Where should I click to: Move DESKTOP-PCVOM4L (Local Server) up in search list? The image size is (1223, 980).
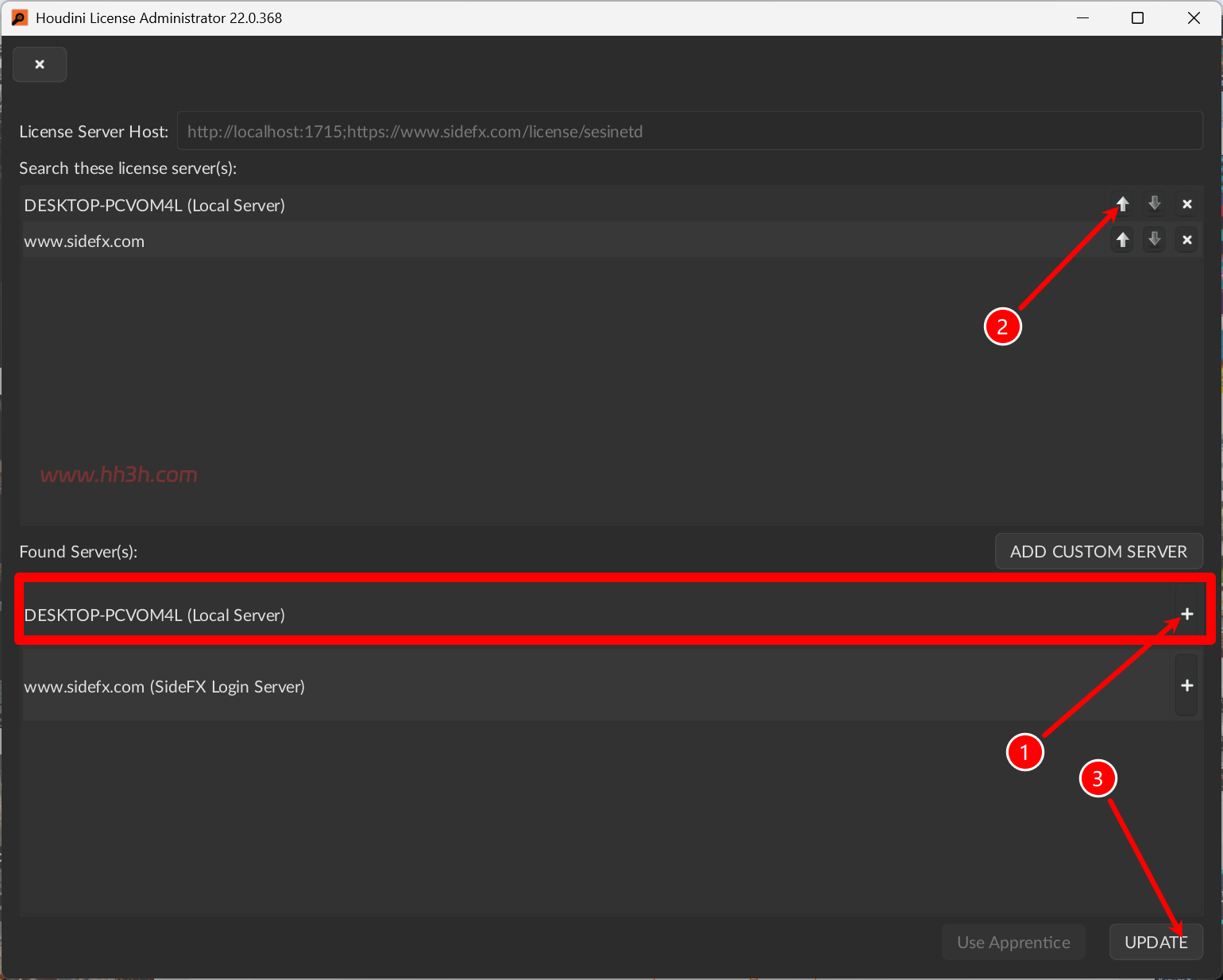[1122, 204]
